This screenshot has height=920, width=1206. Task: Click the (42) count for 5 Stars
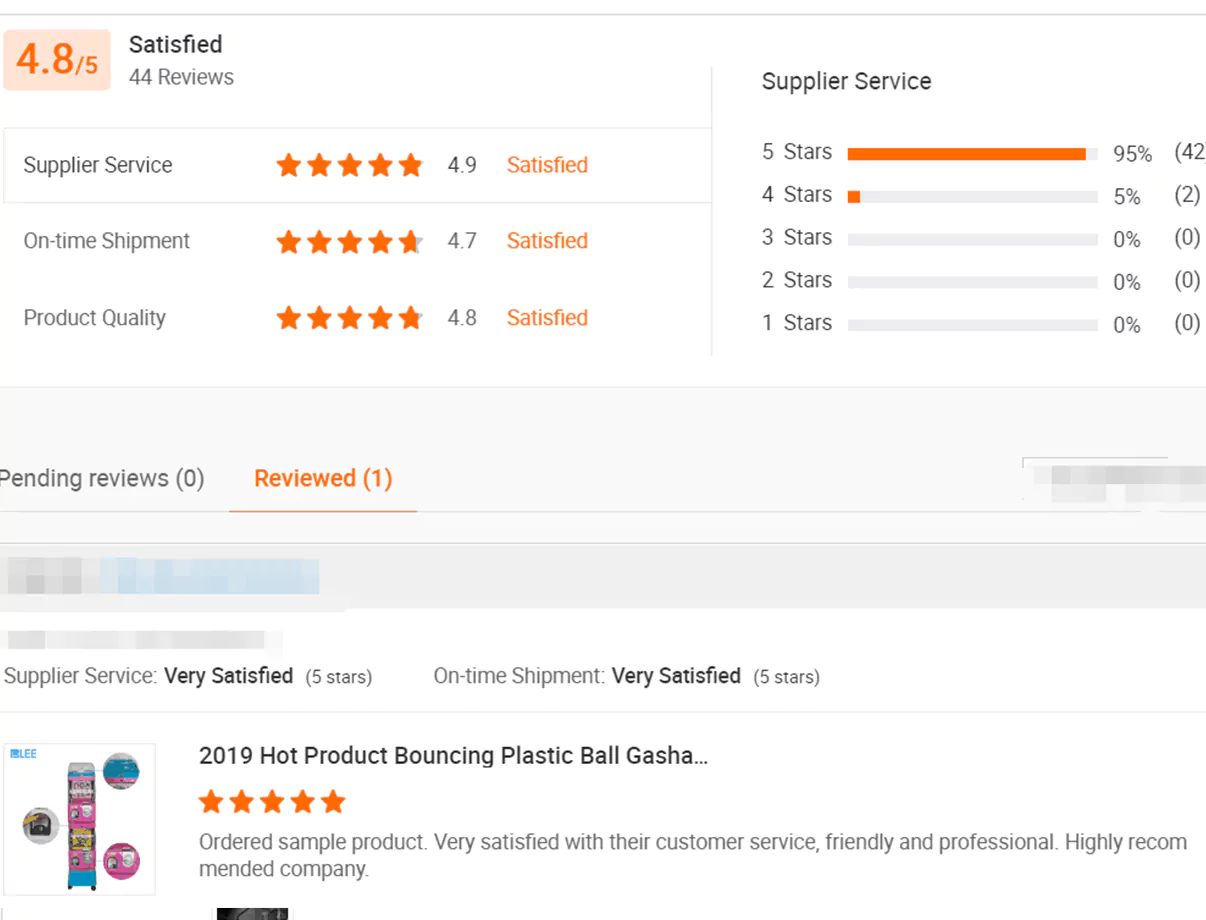coord(1189,152)
